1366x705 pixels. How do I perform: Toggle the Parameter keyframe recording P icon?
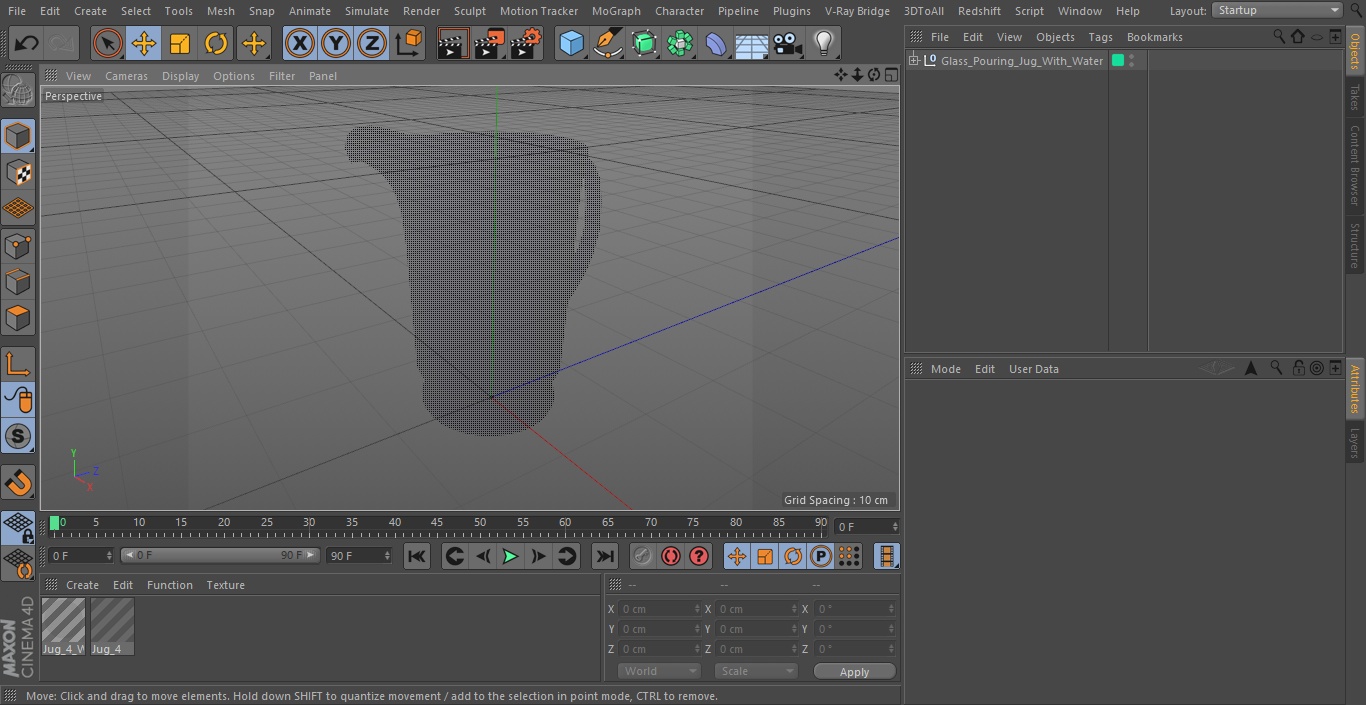tap(821, 556)
